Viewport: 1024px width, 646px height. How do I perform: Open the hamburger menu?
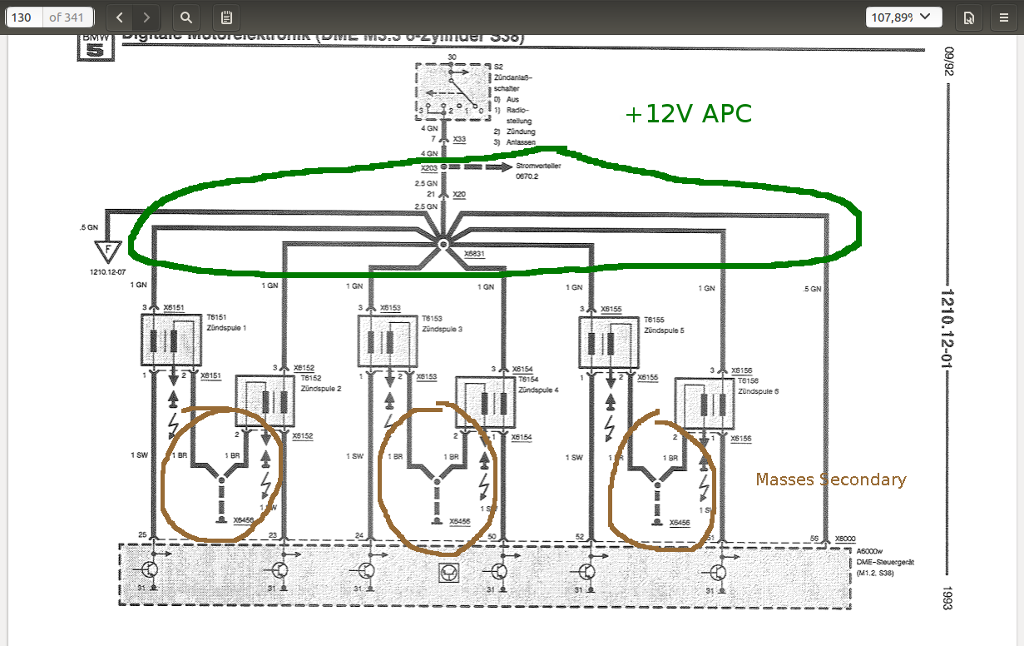tap(1005, 17)
